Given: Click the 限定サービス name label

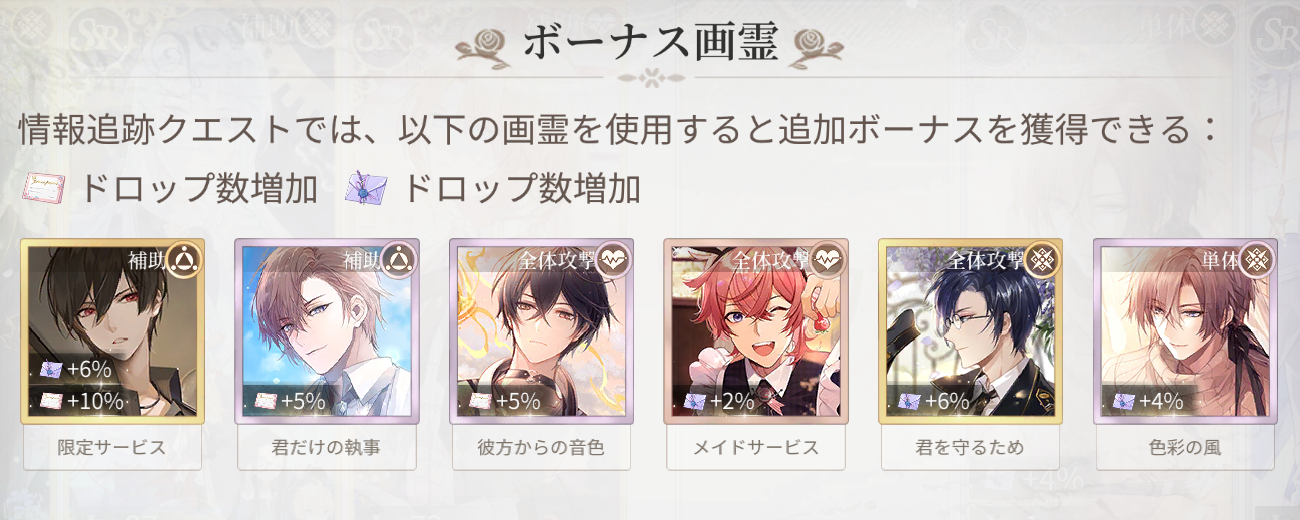Looking at the screenshot, I should (112, 448).
